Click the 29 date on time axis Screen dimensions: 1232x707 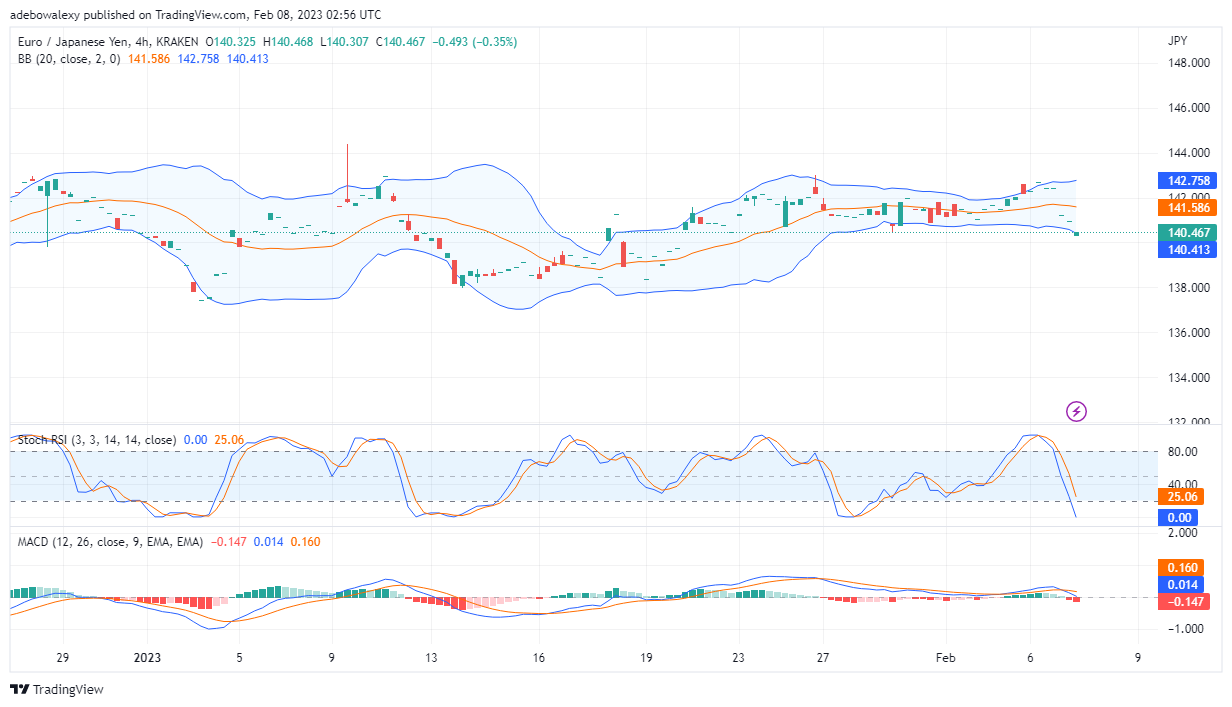pyautogui.click(x=63, y=658)
